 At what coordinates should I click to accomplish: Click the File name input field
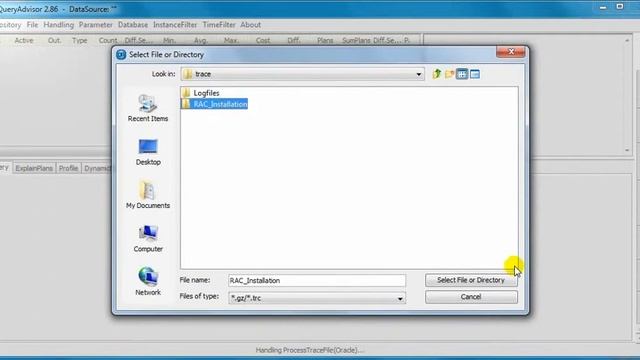point(317,280)
